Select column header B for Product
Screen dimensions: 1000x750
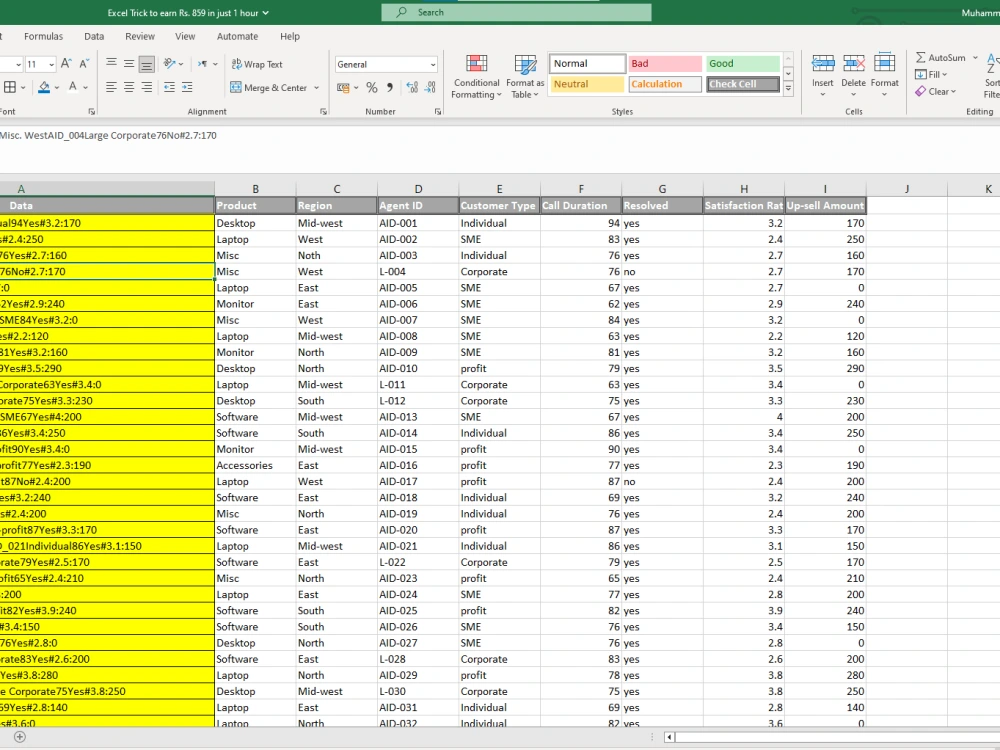254,188
